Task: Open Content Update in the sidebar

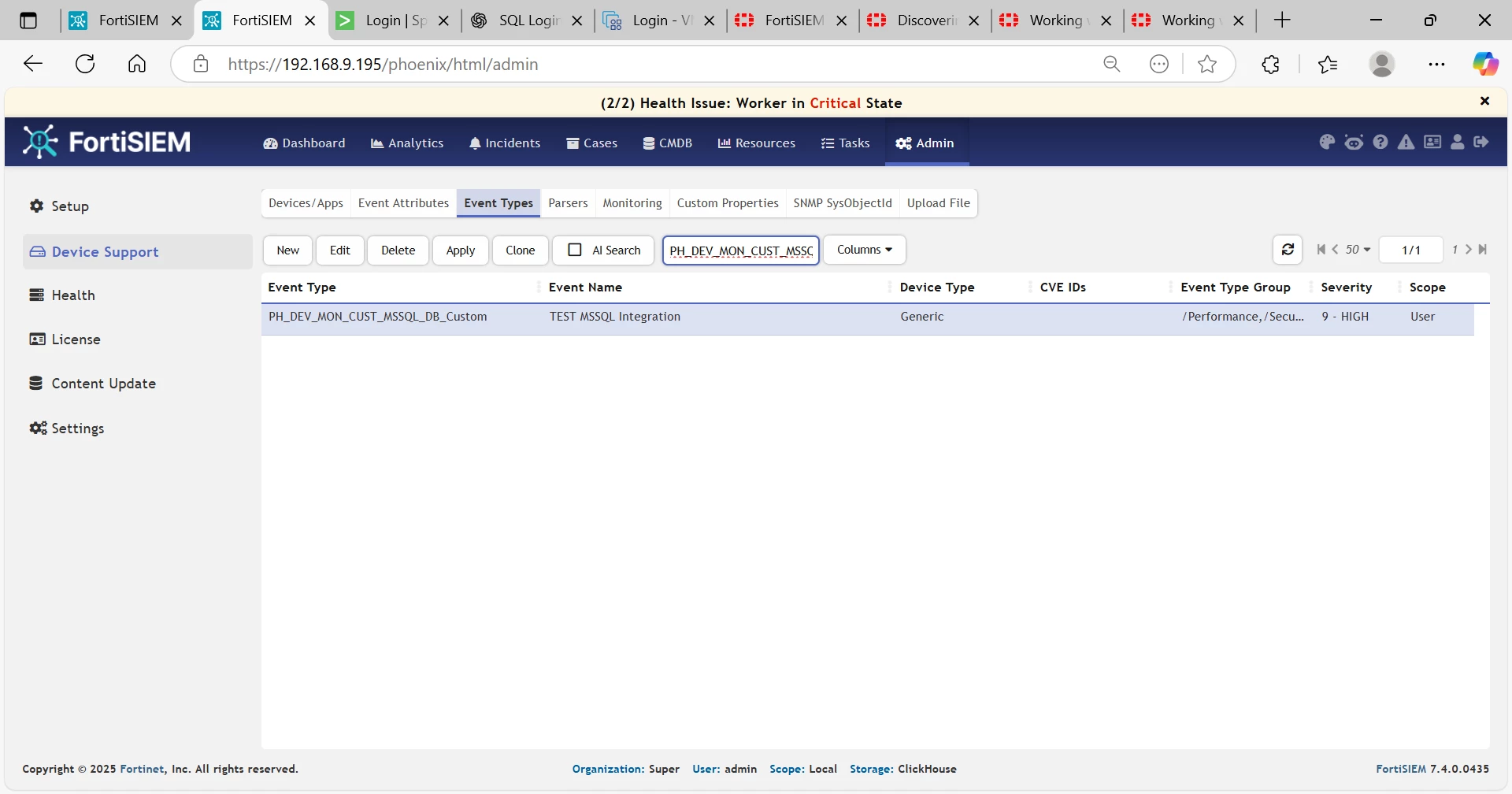Action: pos(138,384)
